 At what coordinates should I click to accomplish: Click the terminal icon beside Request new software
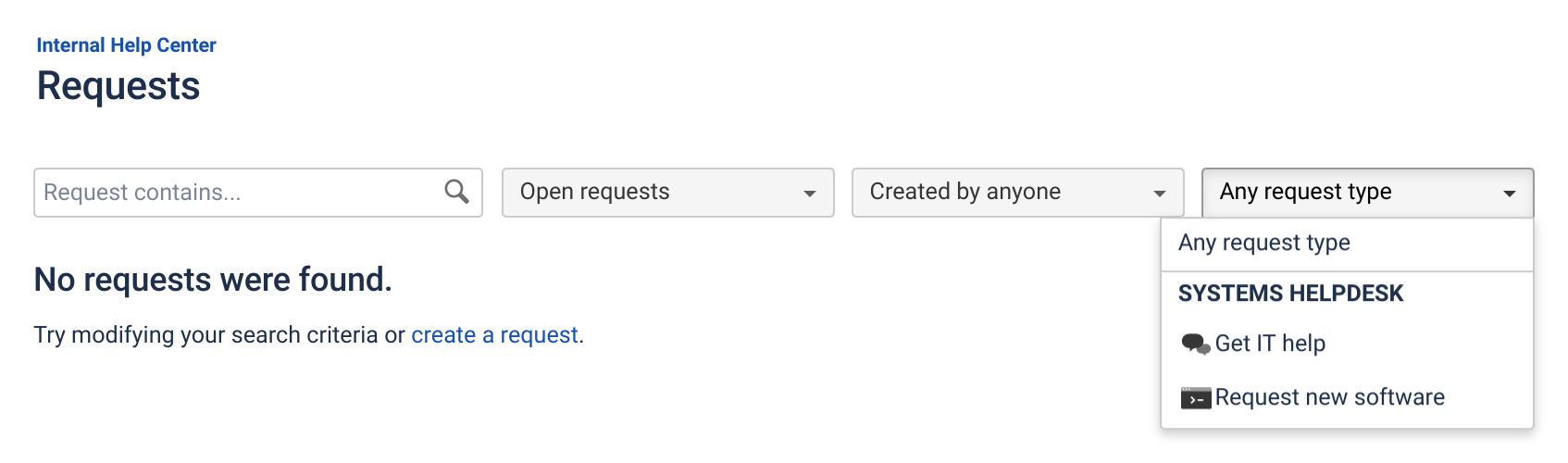tap(1195, 398)
